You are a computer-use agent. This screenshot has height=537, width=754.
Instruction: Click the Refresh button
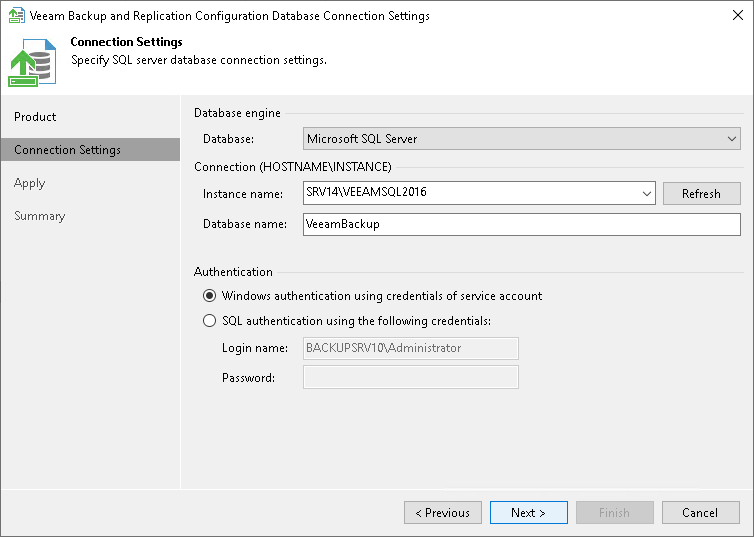coord(702,193)
